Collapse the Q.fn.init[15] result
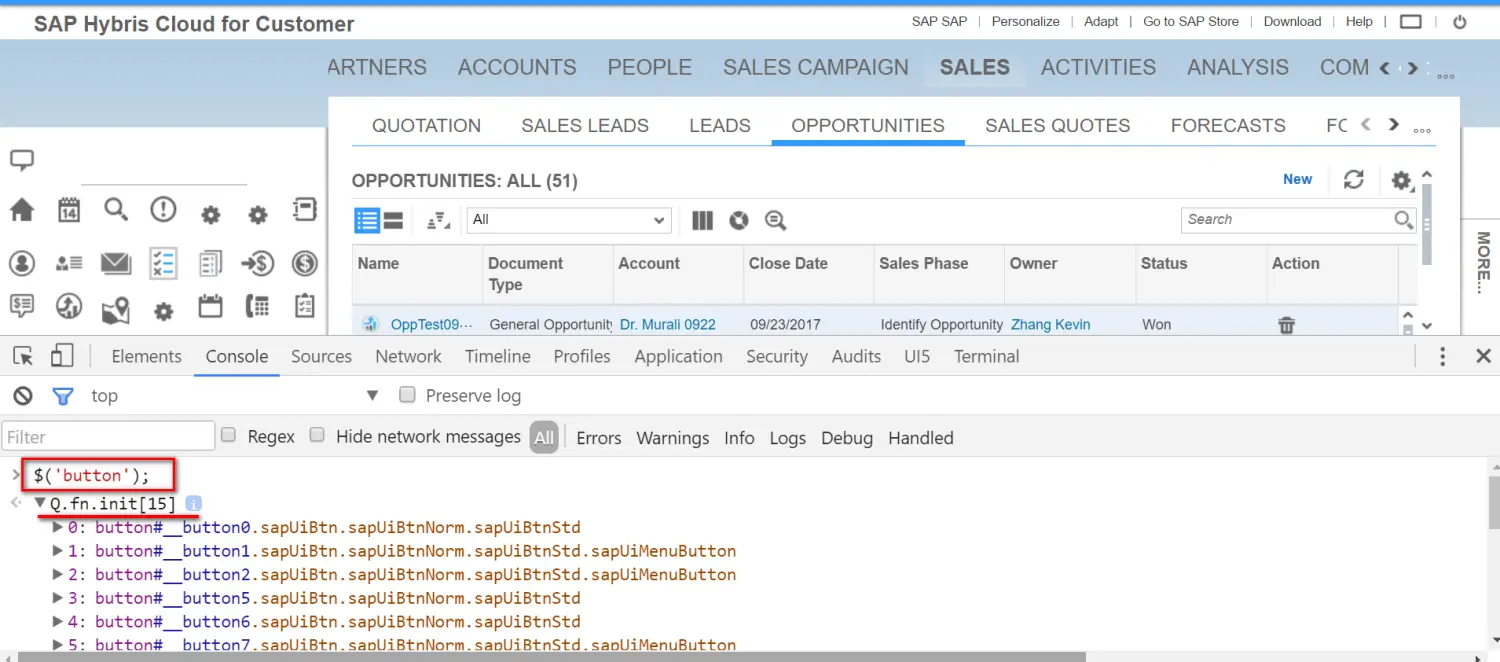The height and width of the screenshot is (662, 1500). click(40, 504)
